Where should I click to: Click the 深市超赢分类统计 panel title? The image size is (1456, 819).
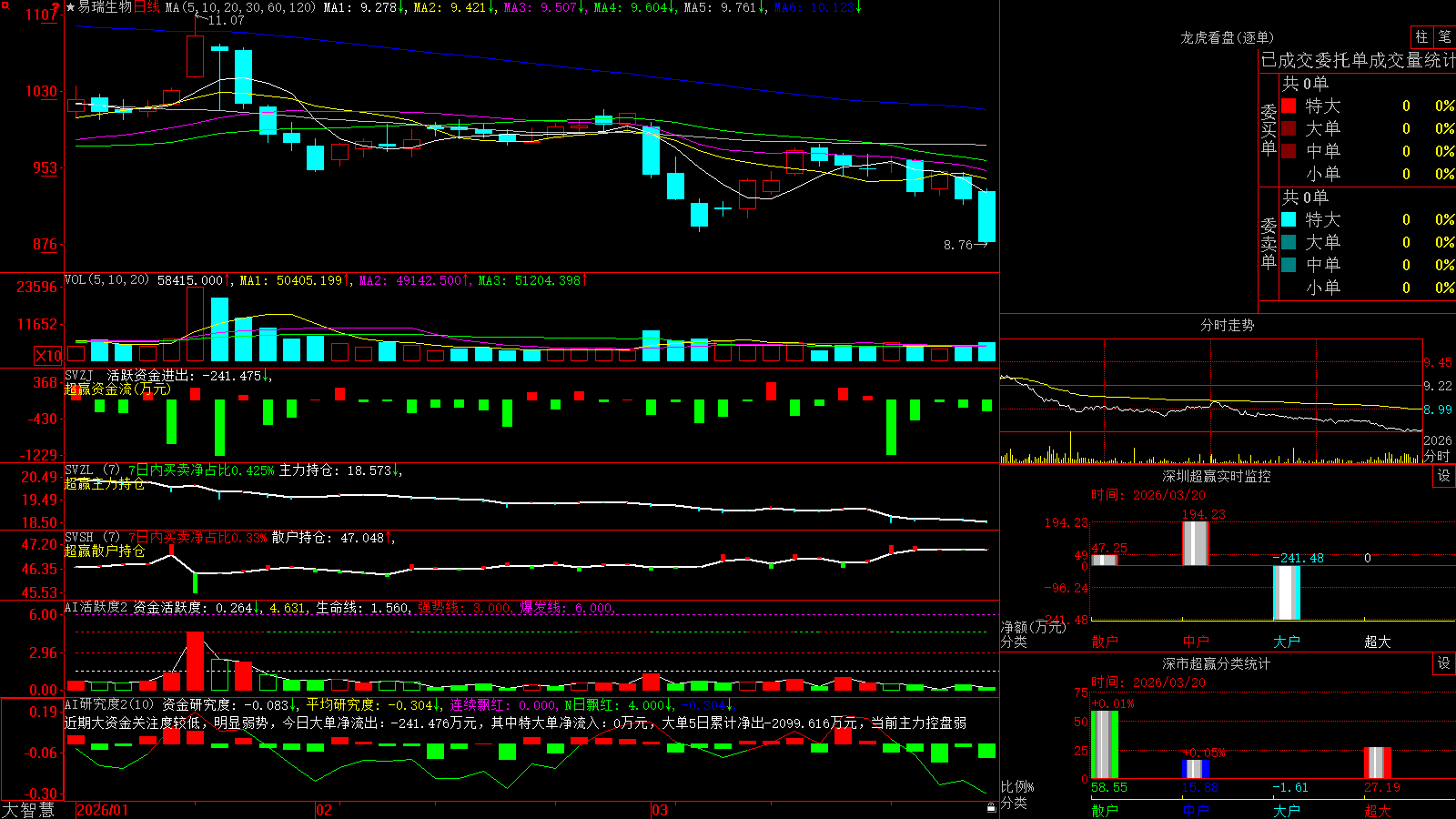pos(1217,663)
